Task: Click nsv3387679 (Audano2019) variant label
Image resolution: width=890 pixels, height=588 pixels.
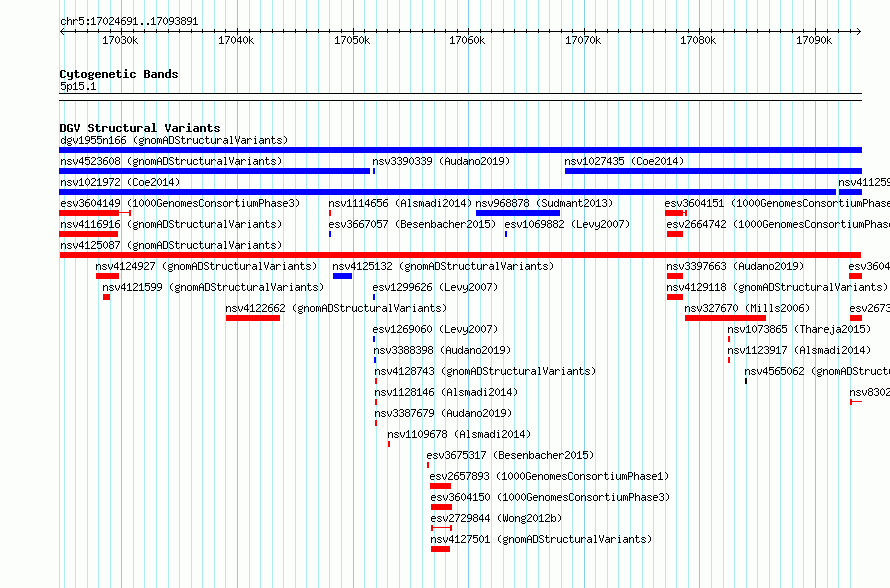Action: coord(443,413)
